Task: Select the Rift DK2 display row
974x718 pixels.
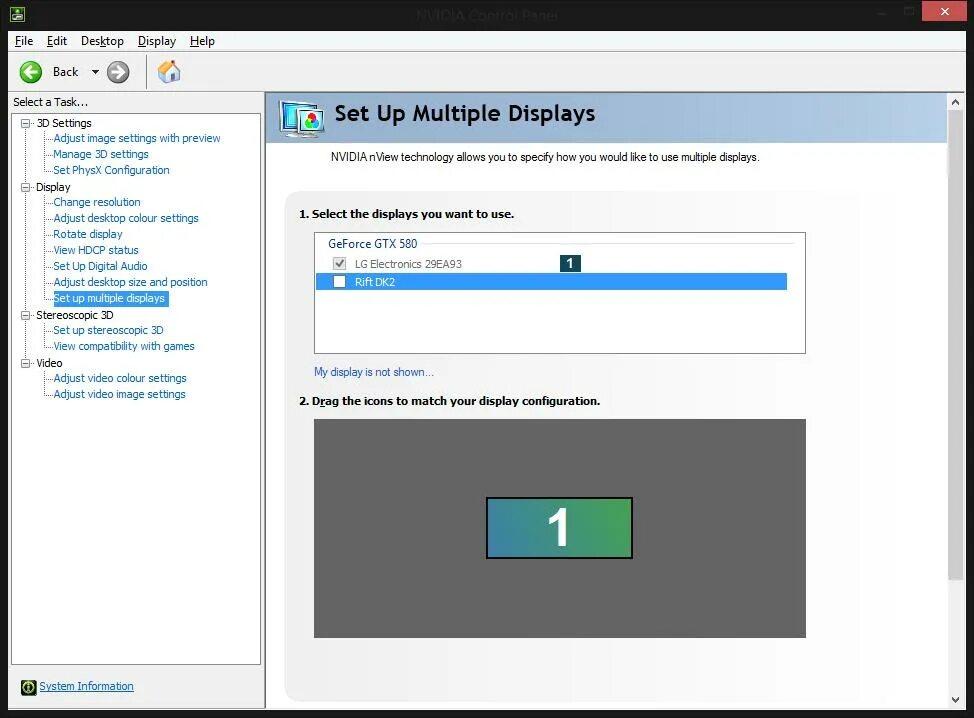Action: (x=551, y=281)
